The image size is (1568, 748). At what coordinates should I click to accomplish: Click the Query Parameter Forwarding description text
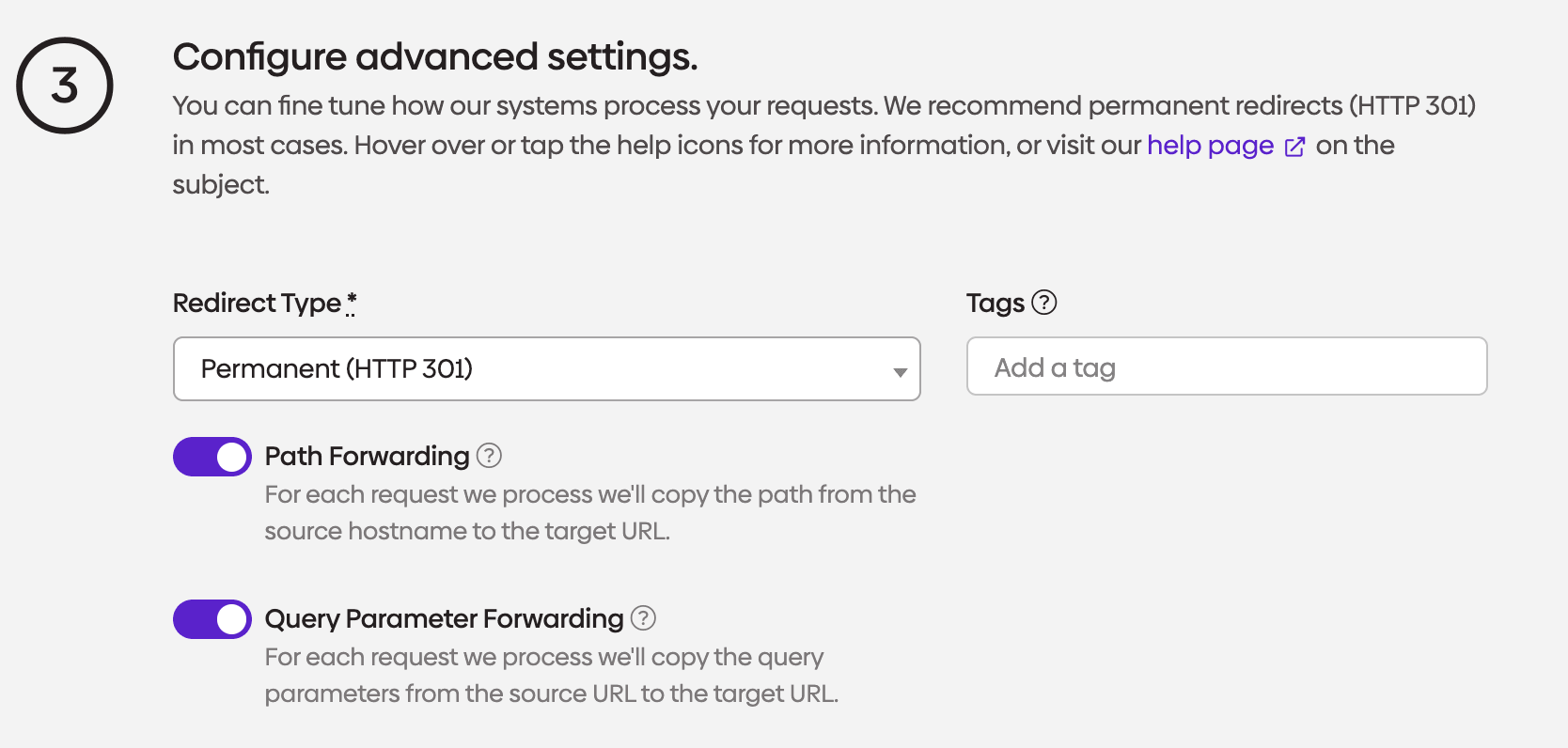coord(551,675)
